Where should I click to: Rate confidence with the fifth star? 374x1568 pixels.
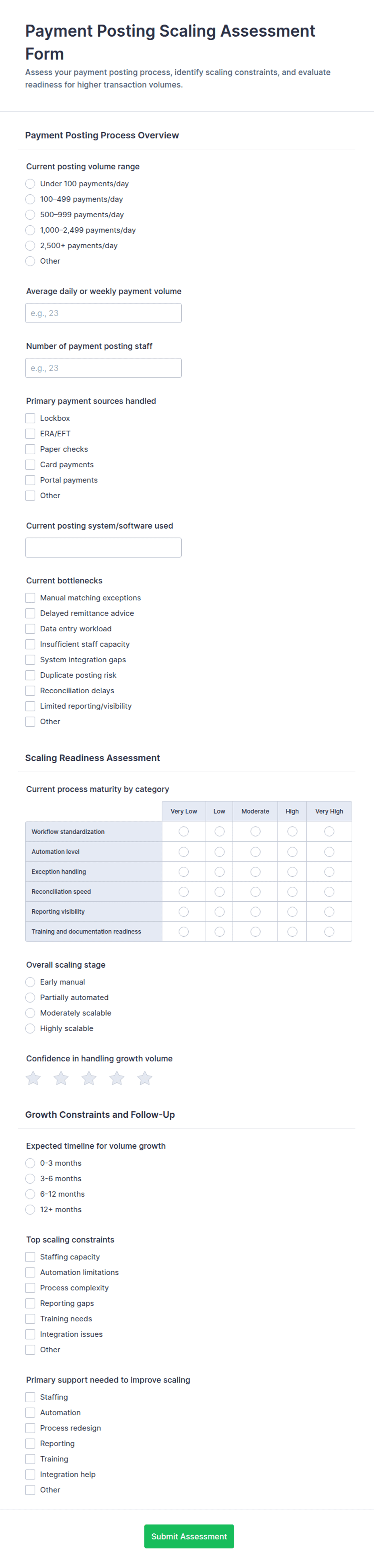[145, 1079]
